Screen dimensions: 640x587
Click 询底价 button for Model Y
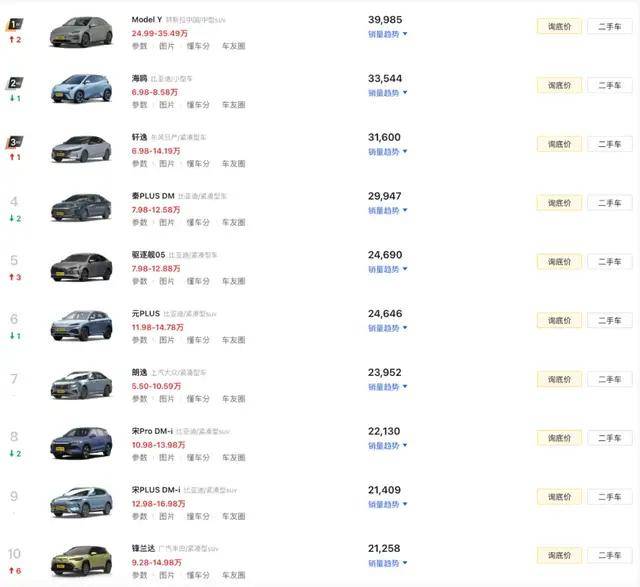(x=559, y=27)
